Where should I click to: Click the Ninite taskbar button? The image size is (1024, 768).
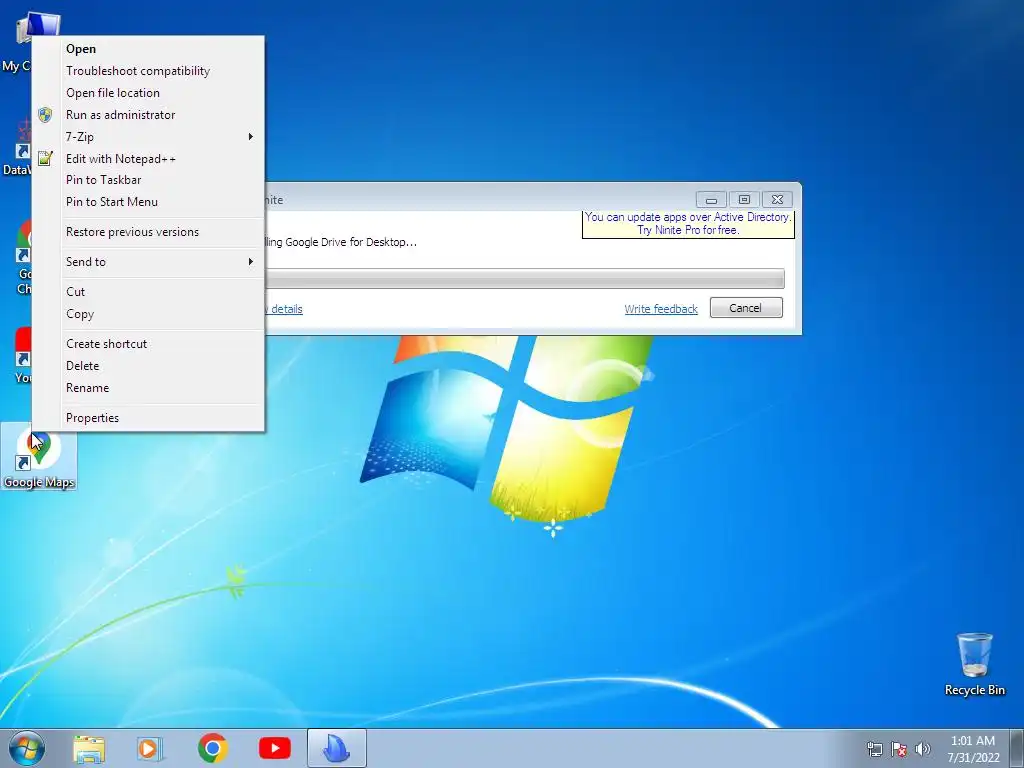click(x=336, y=748)
